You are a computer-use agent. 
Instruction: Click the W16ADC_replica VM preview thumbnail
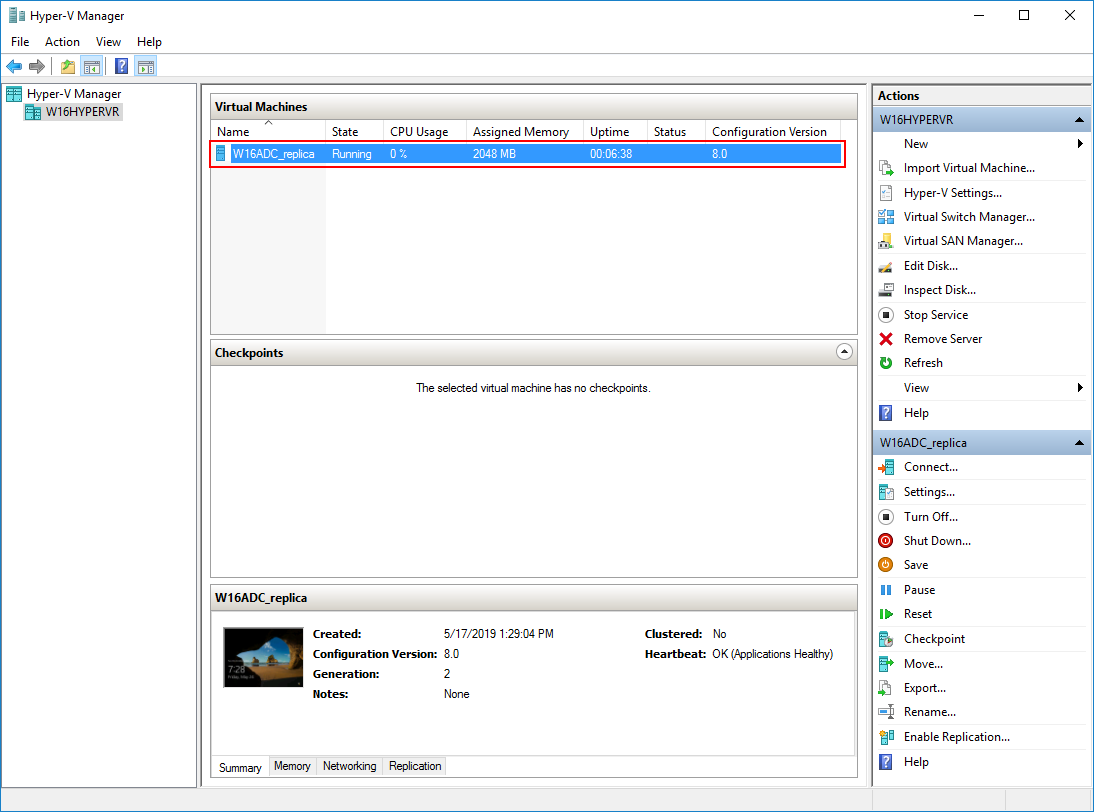(x=263, y=658)
